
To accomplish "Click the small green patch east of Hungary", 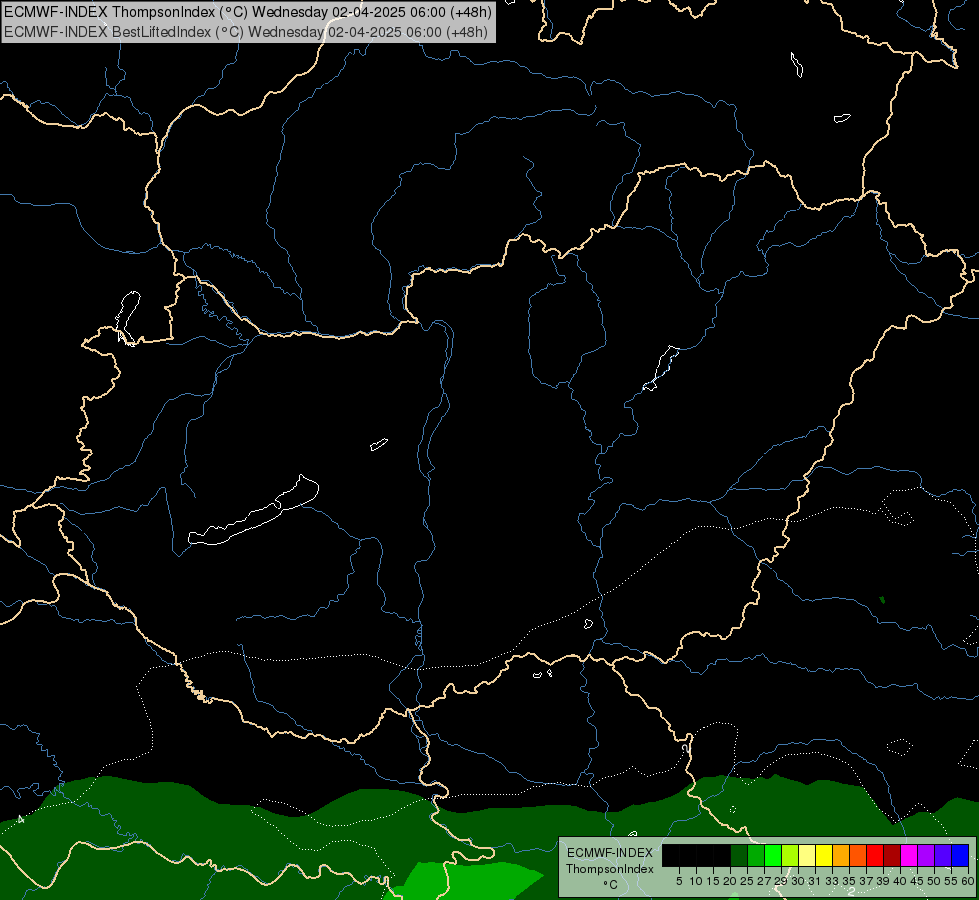I will click(x=882, y=600).
